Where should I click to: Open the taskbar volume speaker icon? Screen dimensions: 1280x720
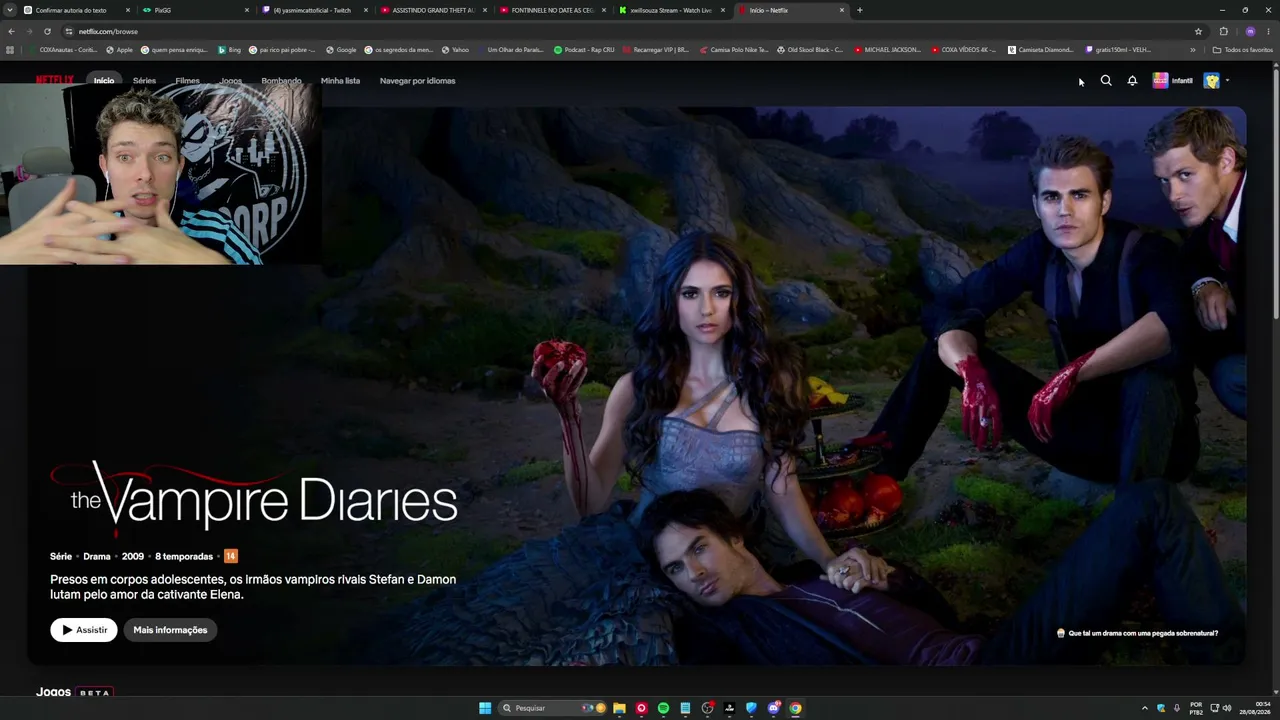(1227, 708)
